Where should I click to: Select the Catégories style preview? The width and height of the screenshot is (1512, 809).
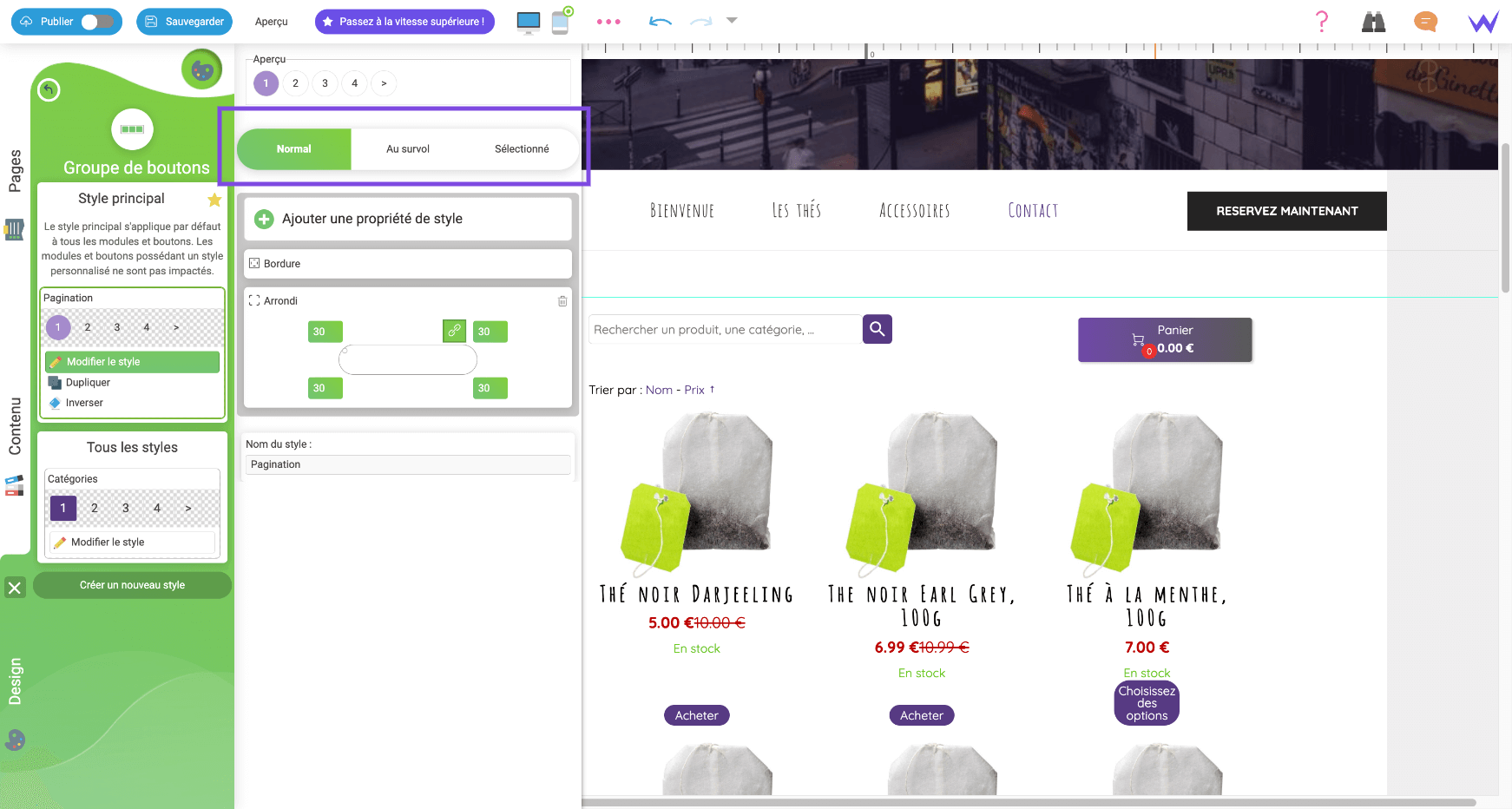(132, 508)
